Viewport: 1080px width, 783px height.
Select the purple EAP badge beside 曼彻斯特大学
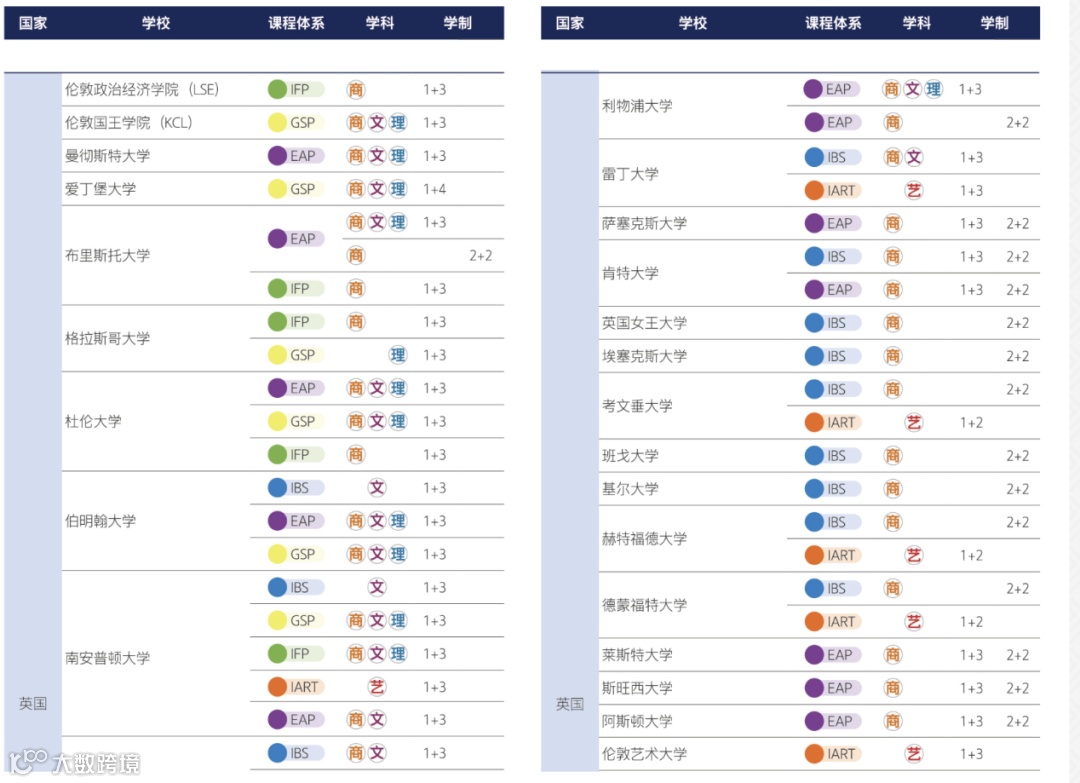click(x=295, y=156)
